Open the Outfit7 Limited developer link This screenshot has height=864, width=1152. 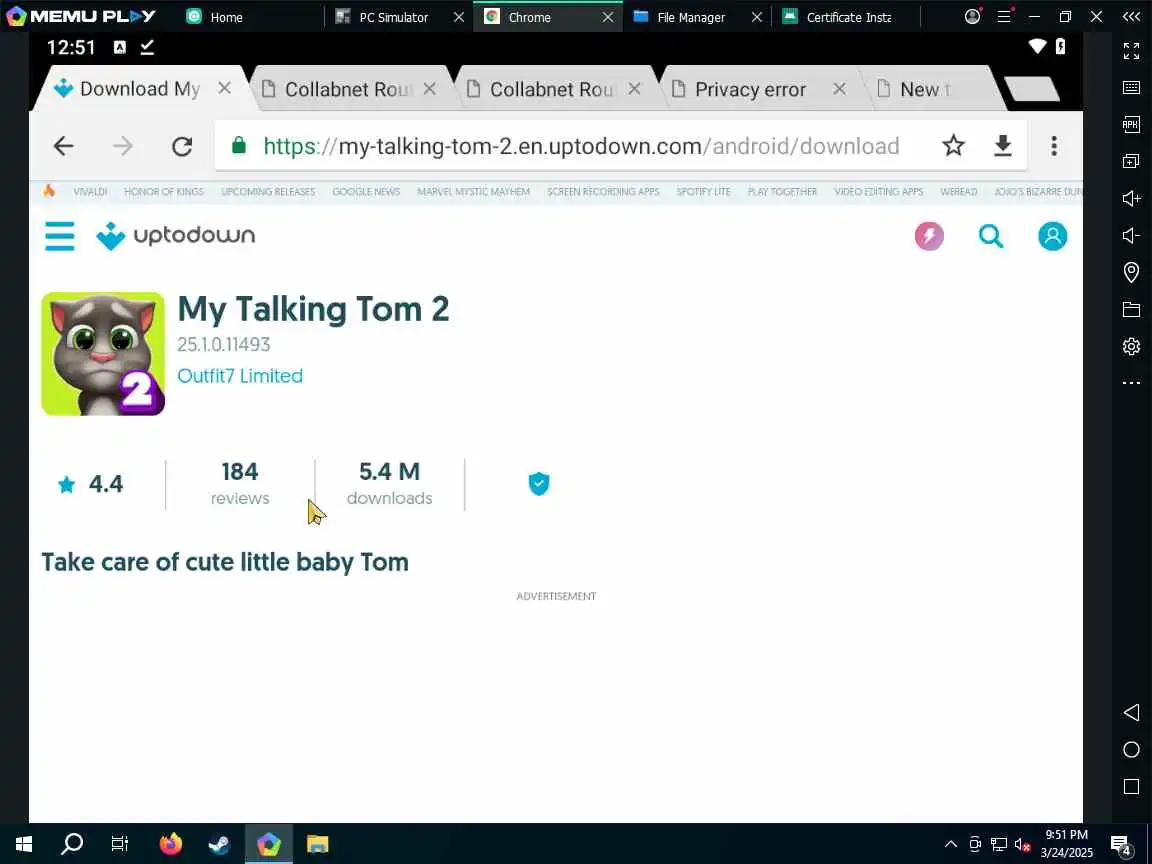[240, 375]
